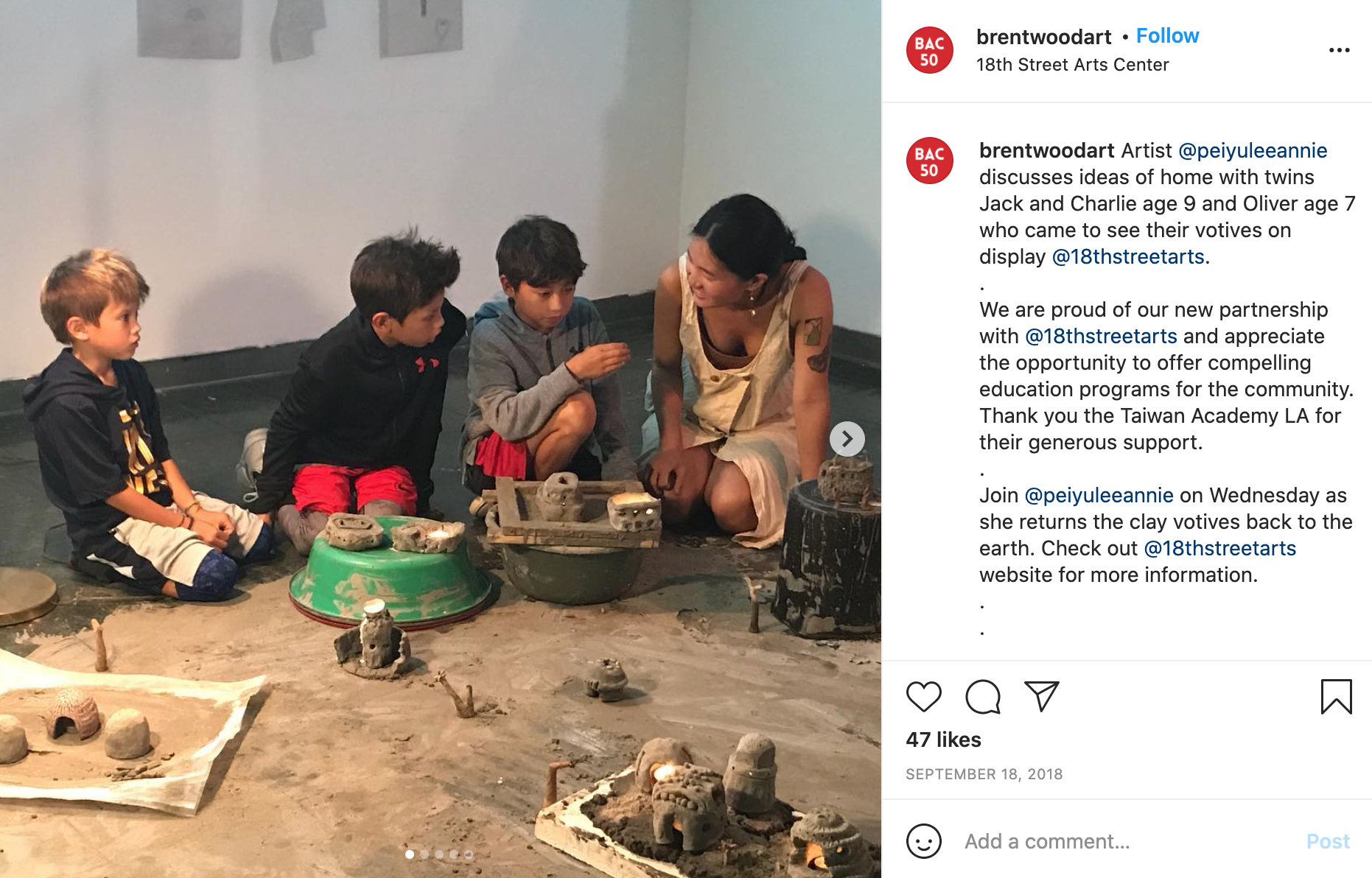Open comments via the speech bubble icon

click(983, 696)
